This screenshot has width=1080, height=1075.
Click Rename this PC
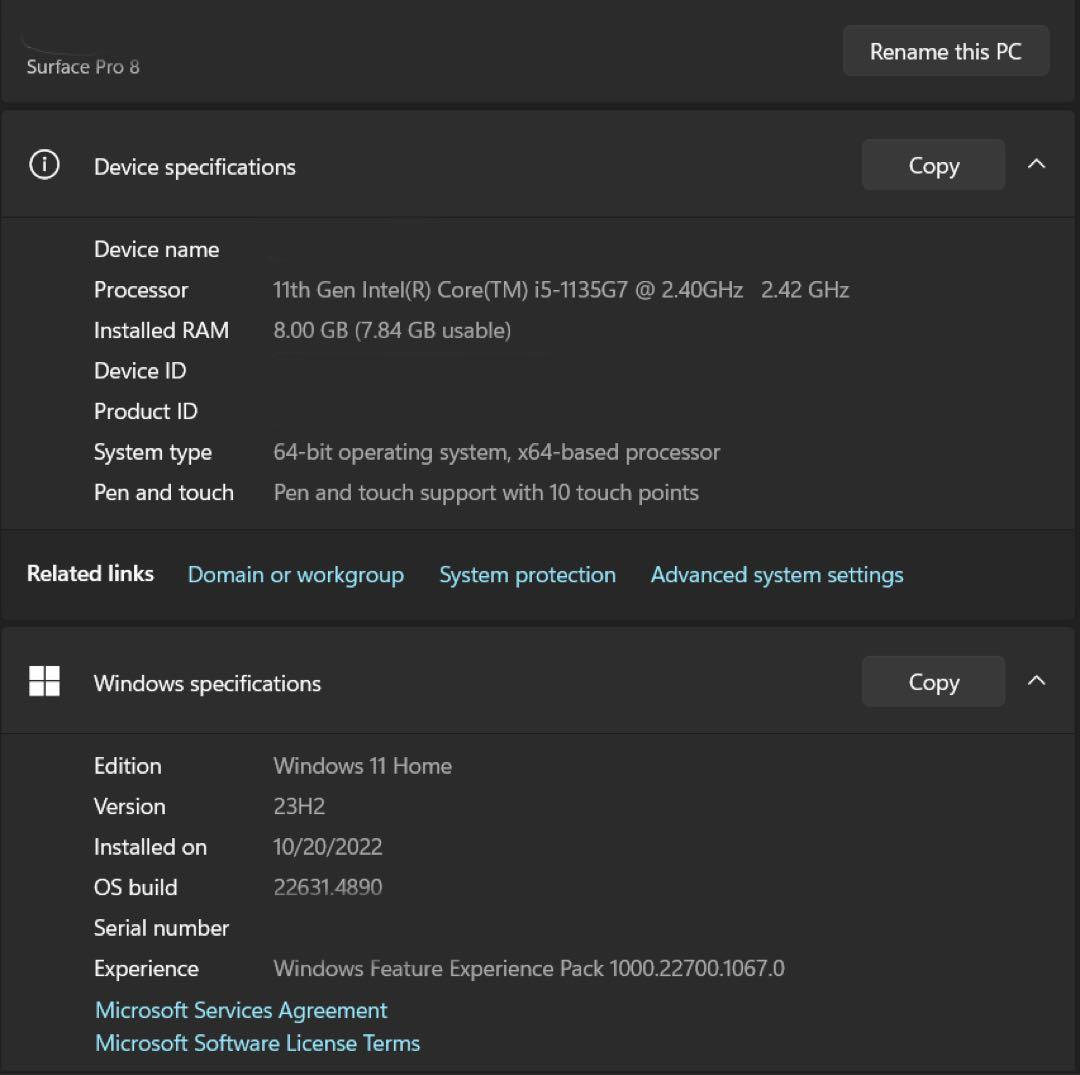point(944,50)
